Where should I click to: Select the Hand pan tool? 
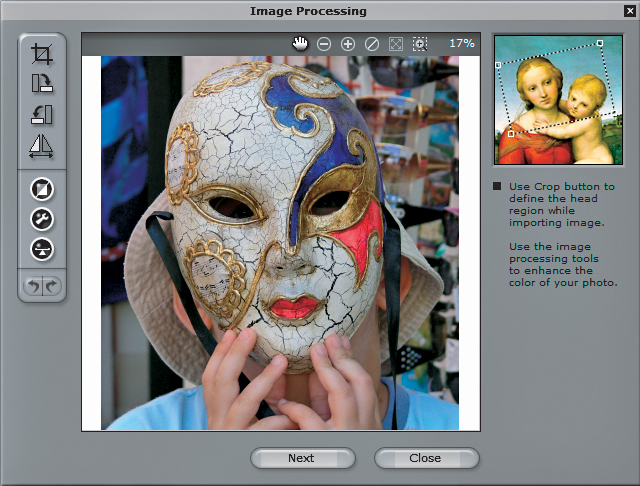299,44
